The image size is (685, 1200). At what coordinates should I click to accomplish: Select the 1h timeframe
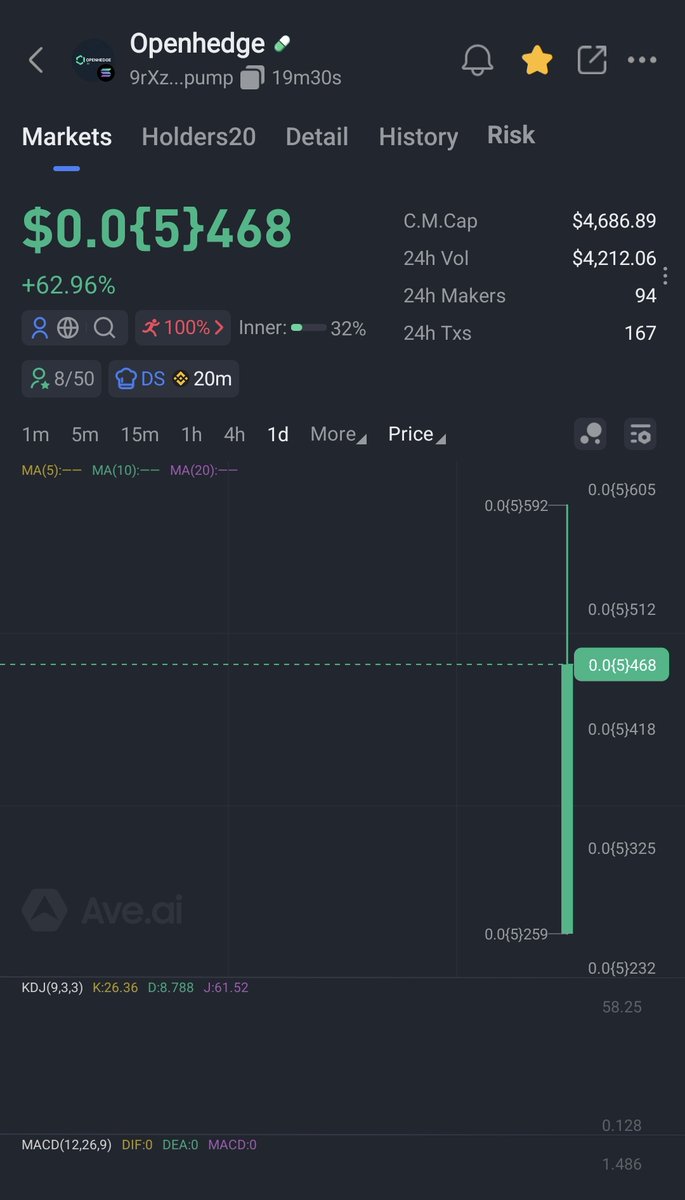point(191,434)
